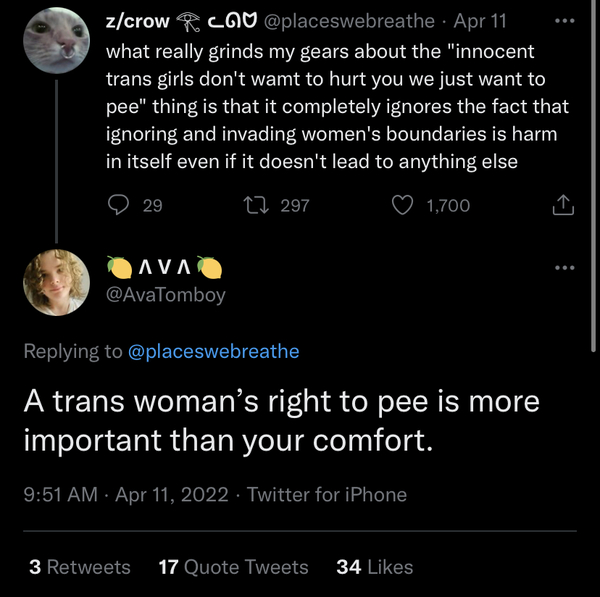Open AvaTomboy's profile photo
The image size is (600, 597).
[x=57, y=283]
